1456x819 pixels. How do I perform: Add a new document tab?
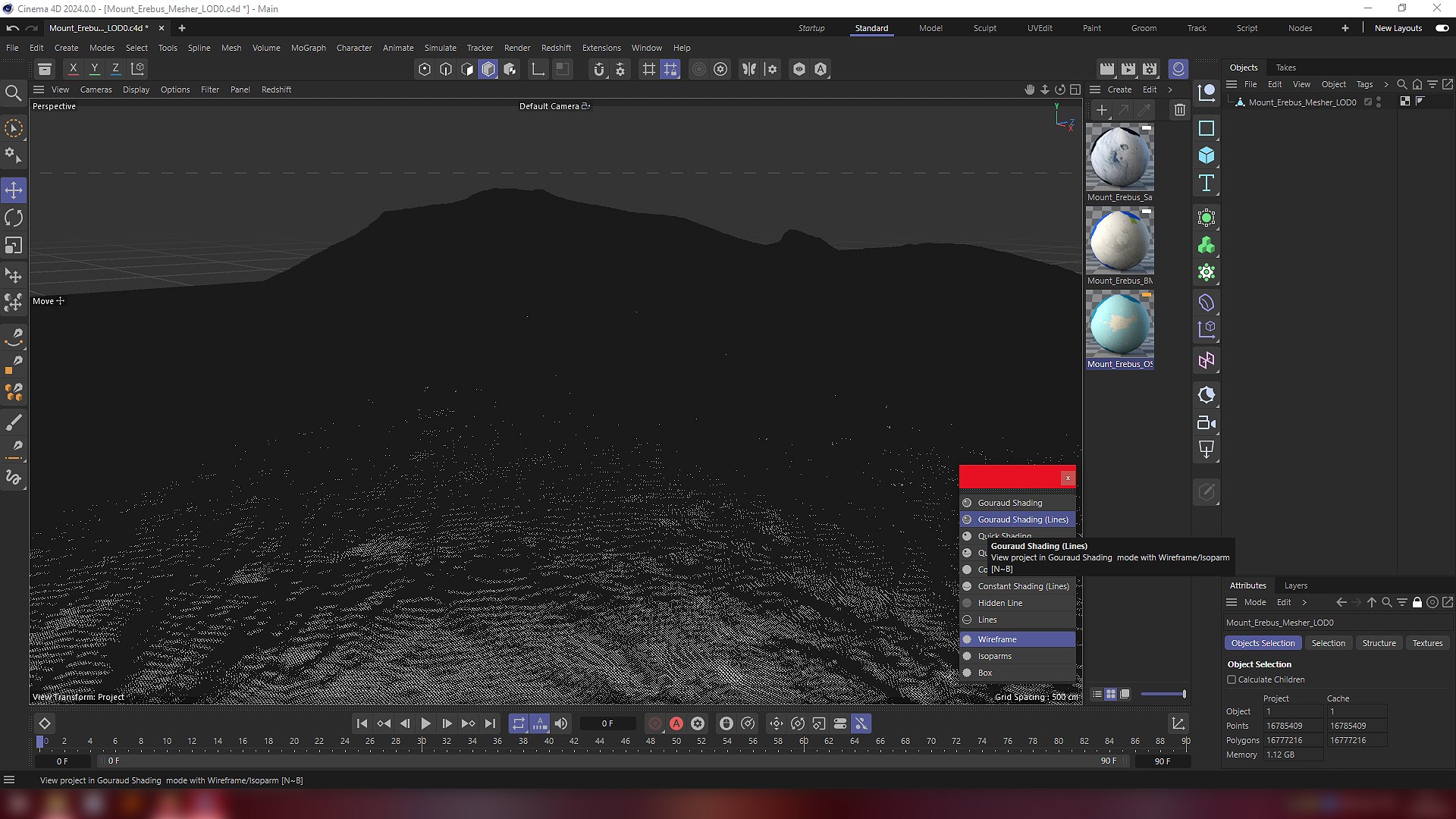coord(181,28)
